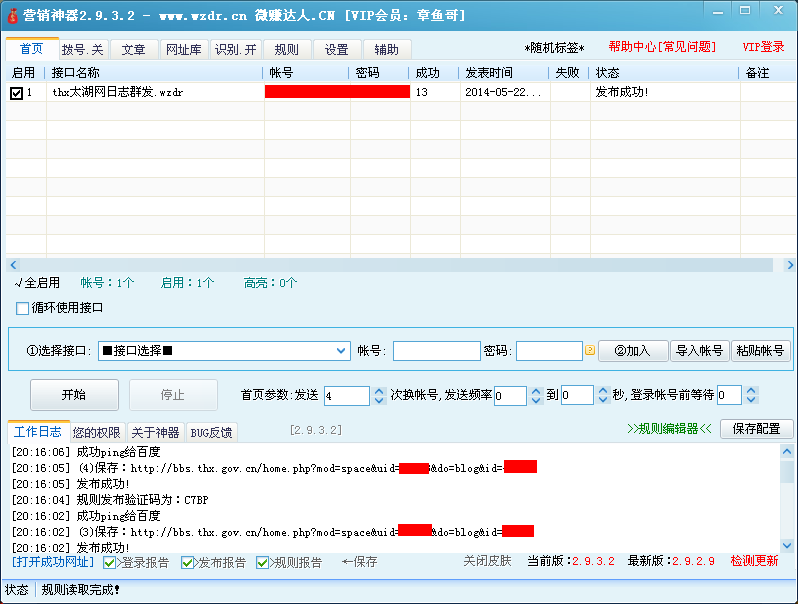
Task: Select the BUG反馈 tab
Action: pos(211,433)
